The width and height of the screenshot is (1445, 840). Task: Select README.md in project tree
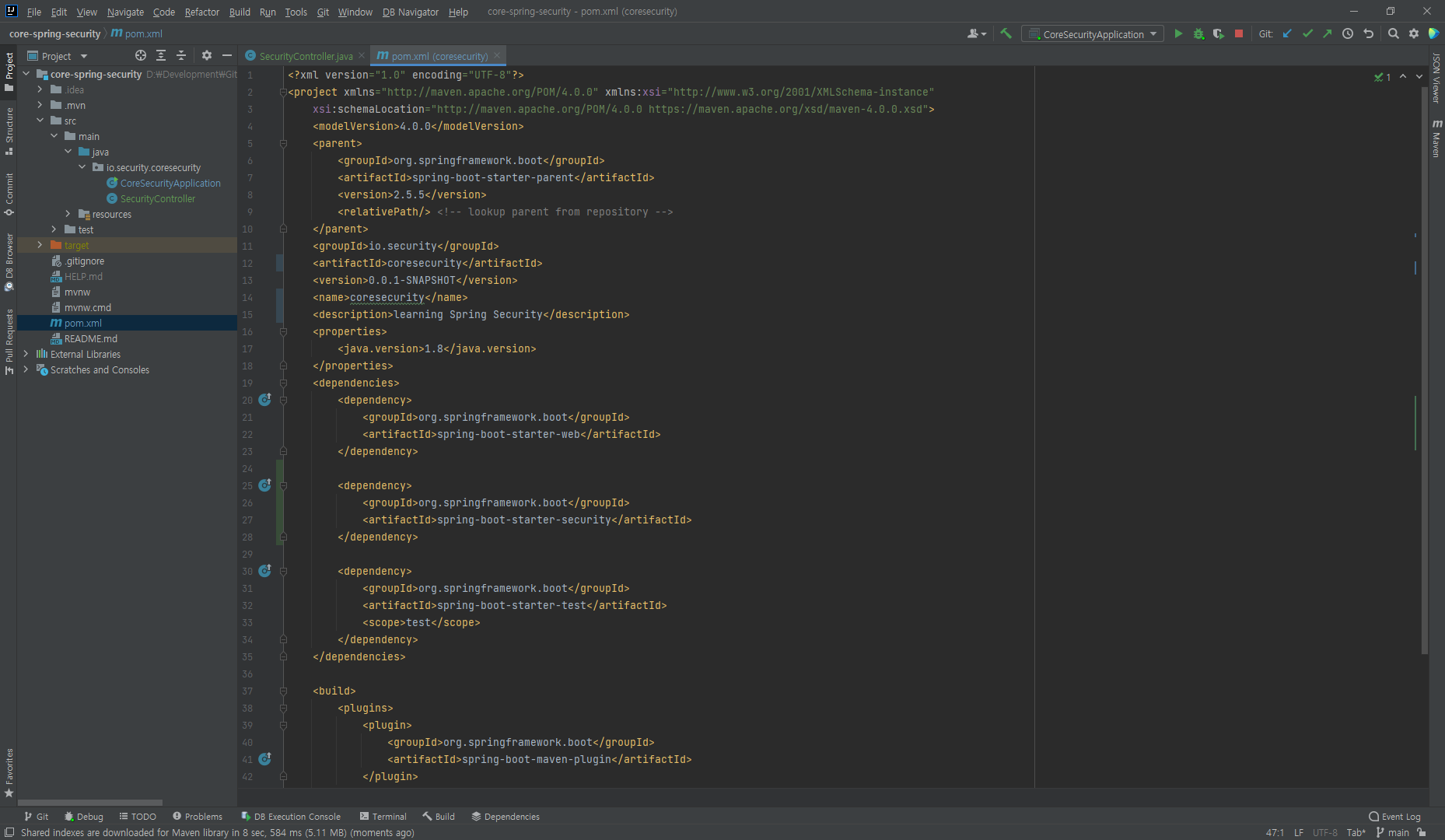tap(91, 338)
